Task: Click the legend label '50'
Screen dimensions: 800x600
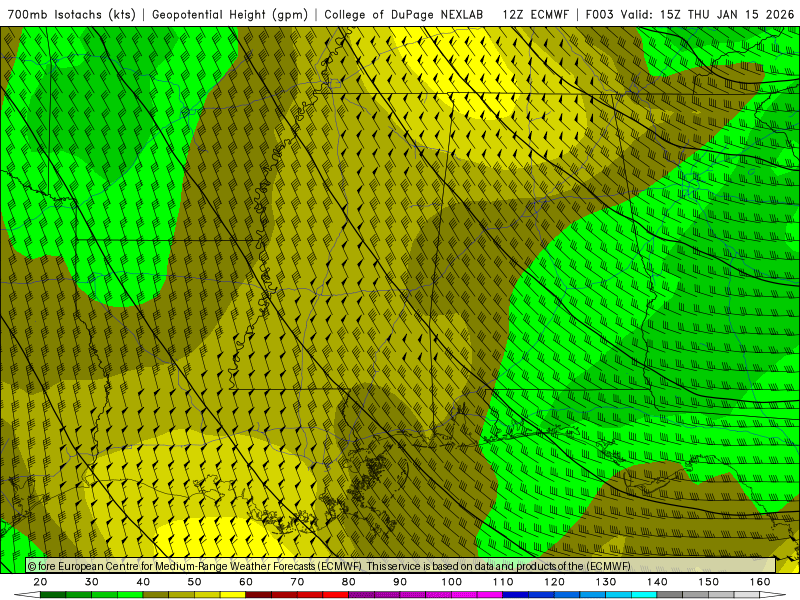Action: click(x=194, y=582)
